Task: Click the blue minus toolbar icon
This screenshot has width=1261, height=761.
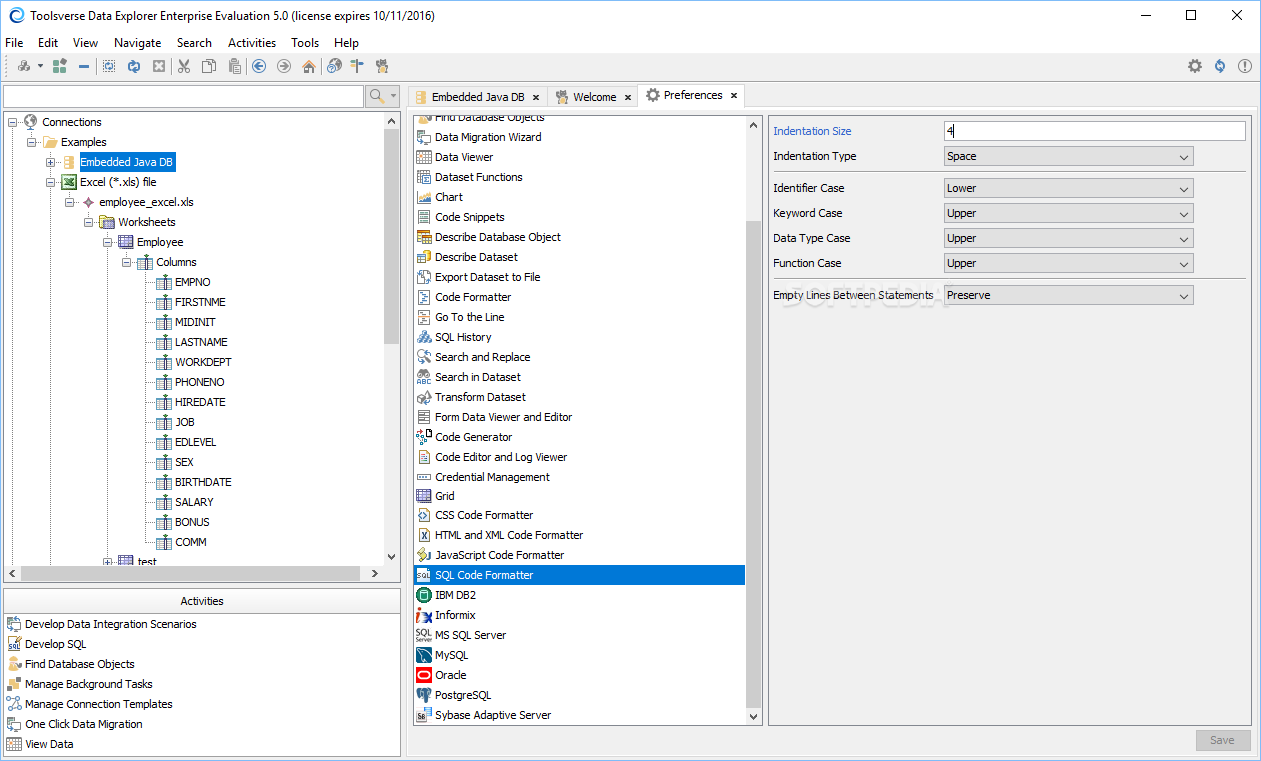Action: tap(84, 66)
